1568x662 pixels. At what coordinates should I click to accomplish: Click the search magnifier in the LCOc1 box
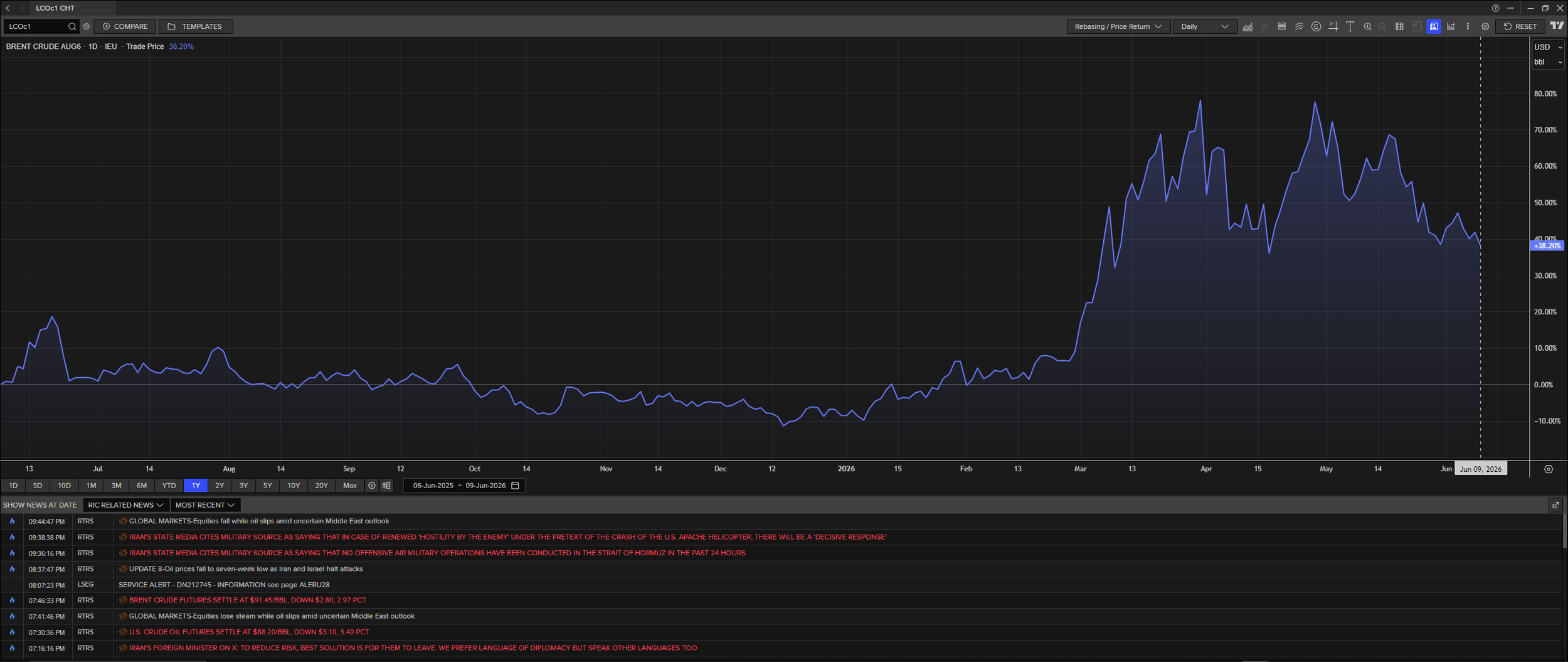pos(72,26)
